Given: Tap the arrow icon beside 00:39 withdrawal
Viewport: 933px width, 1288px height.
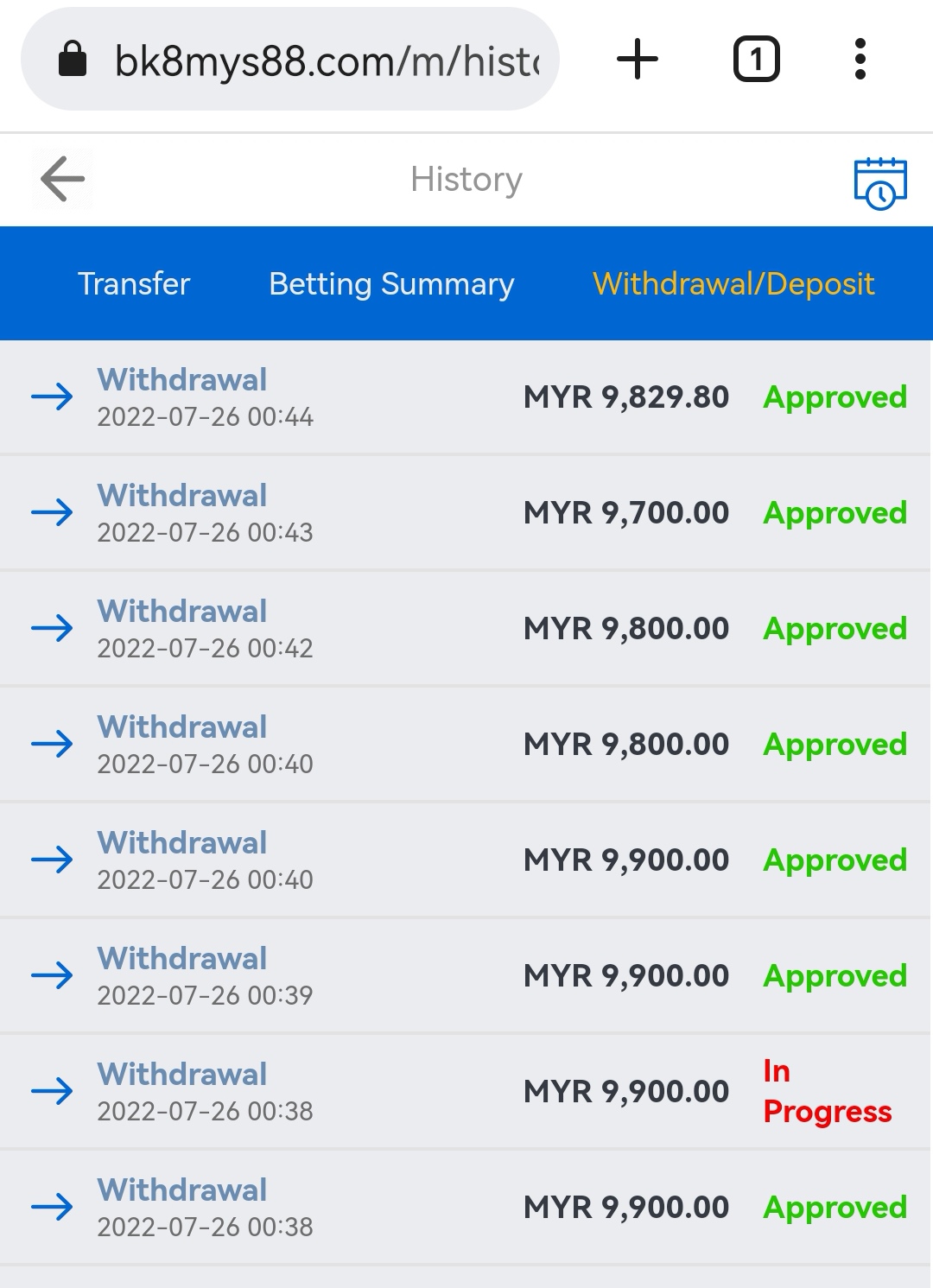Looking at the screenshot, I should pos(52,976).
